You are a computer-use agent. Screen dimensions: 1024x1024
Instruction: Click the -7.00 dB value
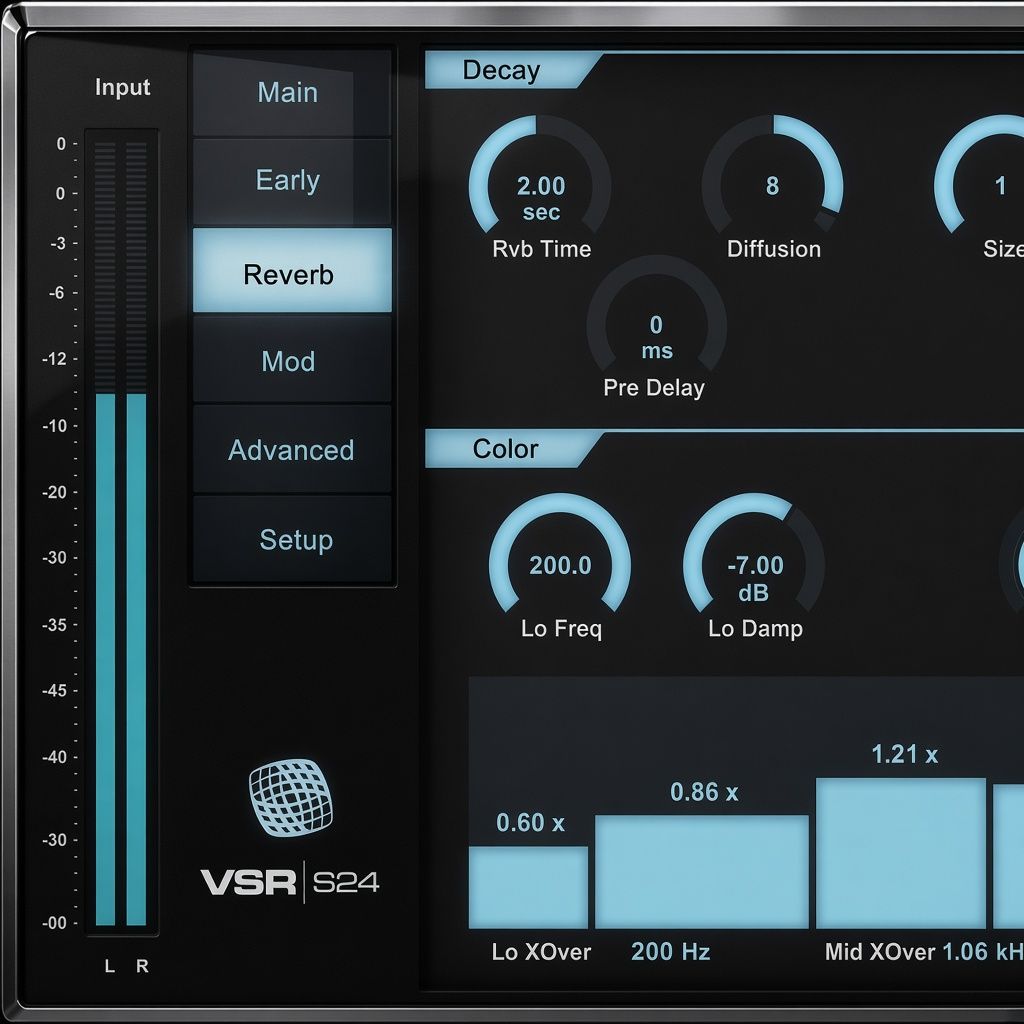click(755, 578)
